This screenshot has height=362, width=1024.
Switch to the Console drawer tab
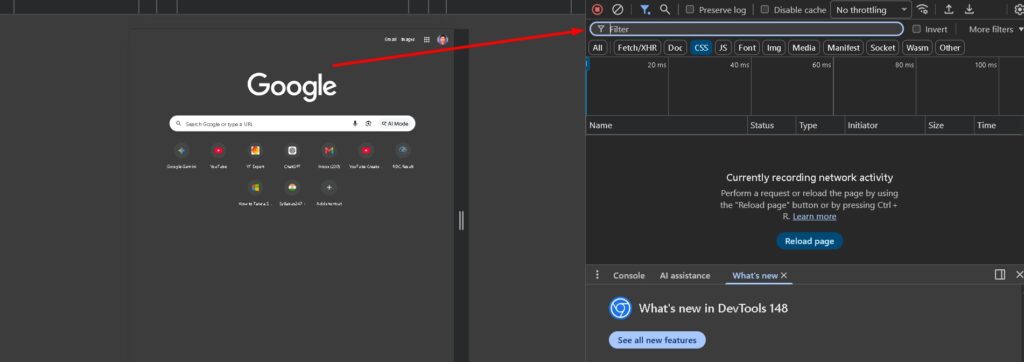click(x=629, y=276)
